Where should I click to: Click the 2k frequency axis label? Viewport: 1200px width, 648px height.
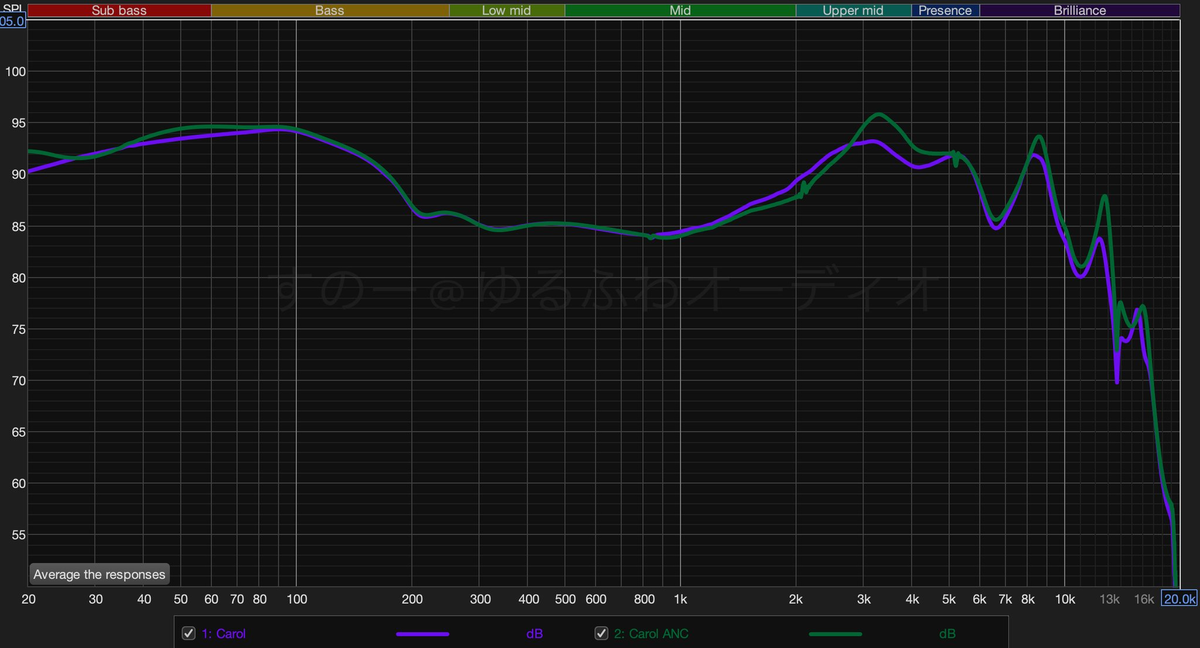point(796,599)
